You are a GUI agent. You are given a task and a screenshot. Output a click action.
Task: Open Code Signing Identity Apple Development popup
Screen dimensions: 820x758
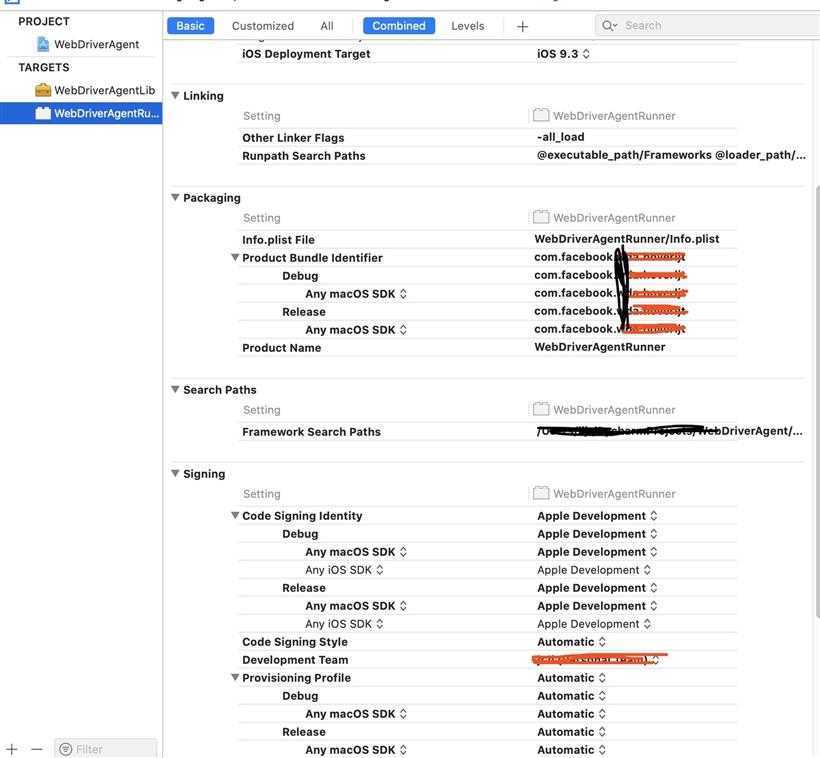coord(597,516)
